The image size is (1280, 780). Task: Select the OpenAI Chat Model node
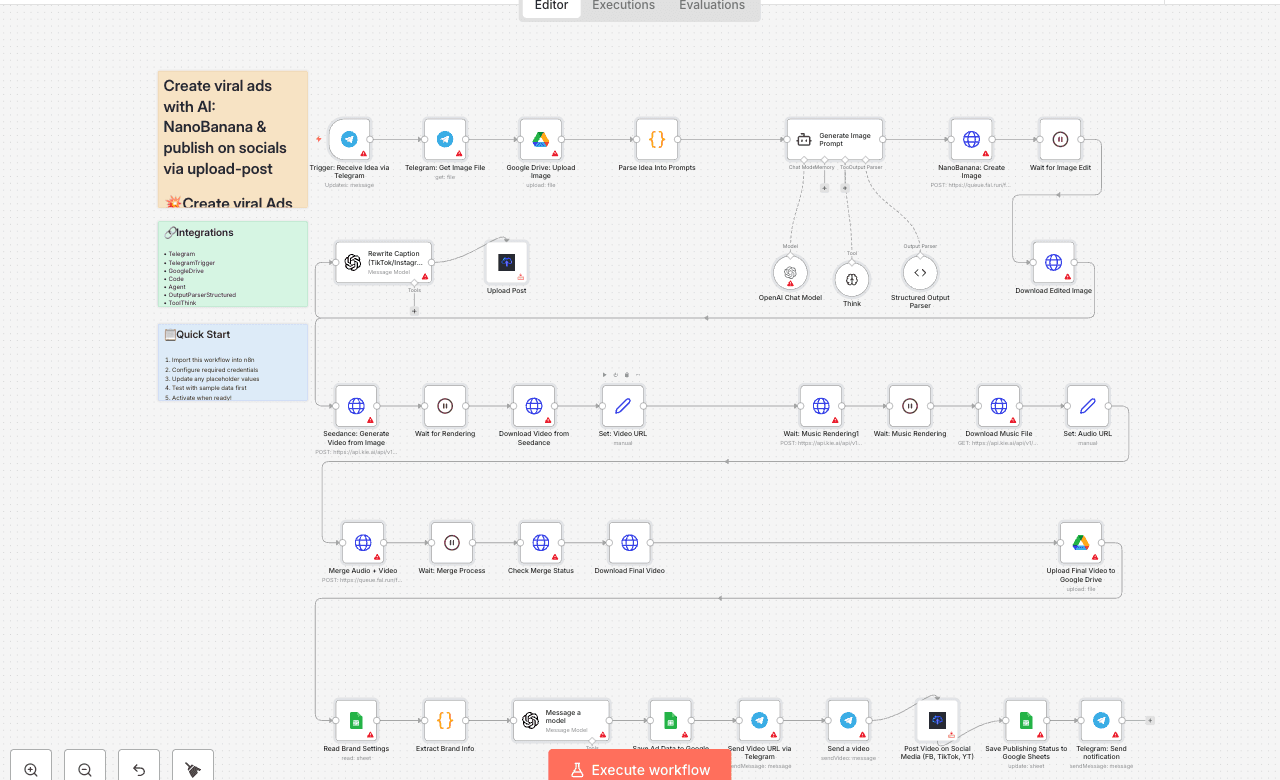point(790,271)
